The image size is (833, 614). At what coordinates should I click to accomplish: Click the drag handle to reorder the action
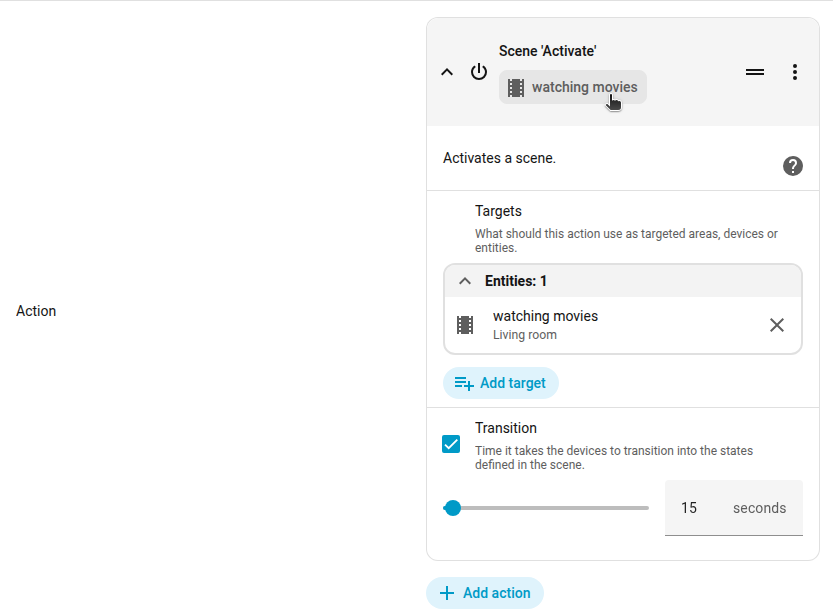point(755,71)
